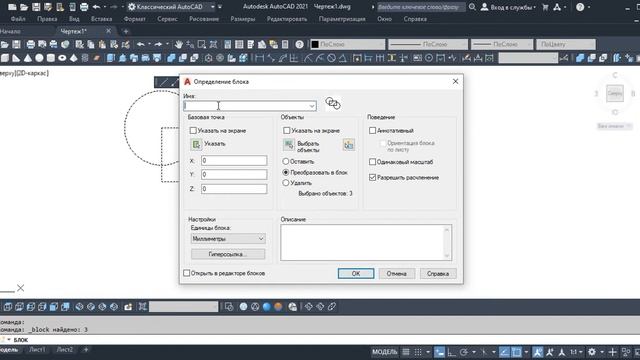Image resolution: width=640 pixels, height=360 pixels.
Task: Select the Sphere solid tool
Action: click(39, 58)
